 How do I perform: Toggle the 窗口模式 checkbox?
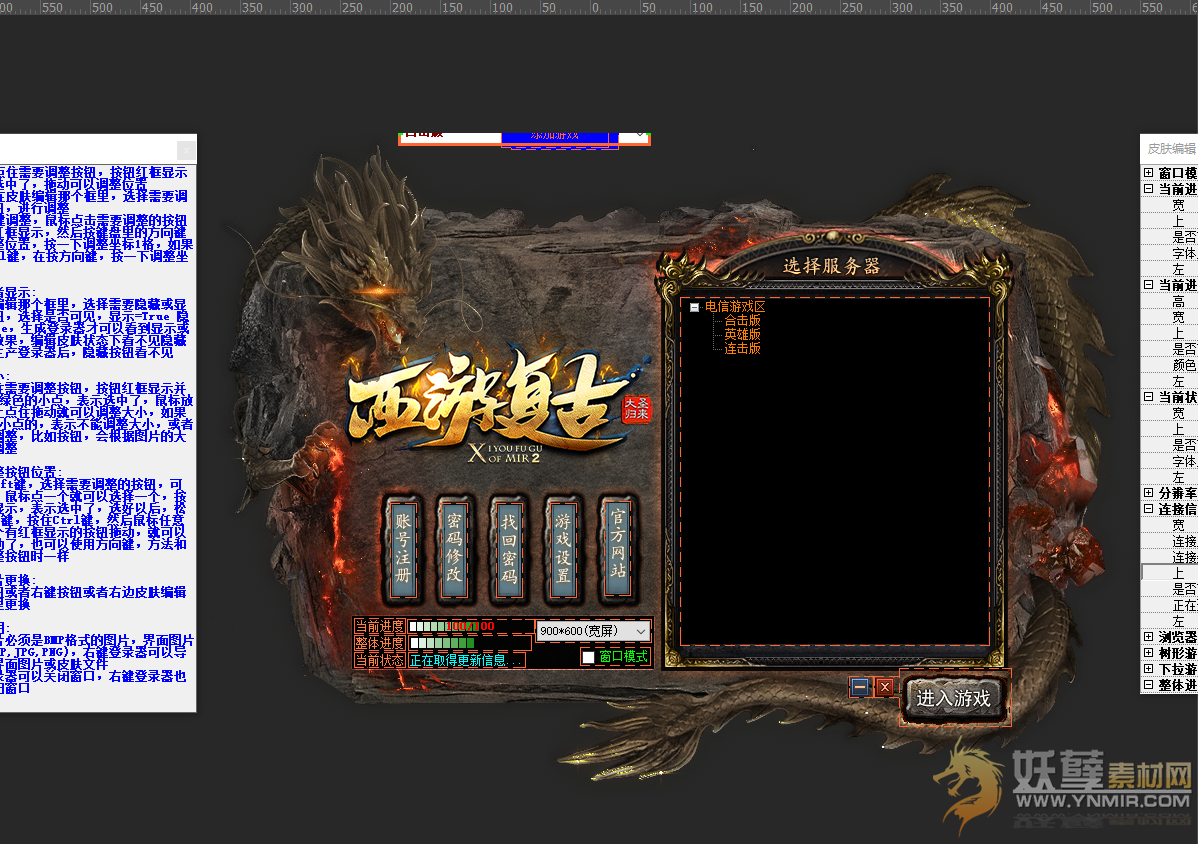(x=588, y=657)
